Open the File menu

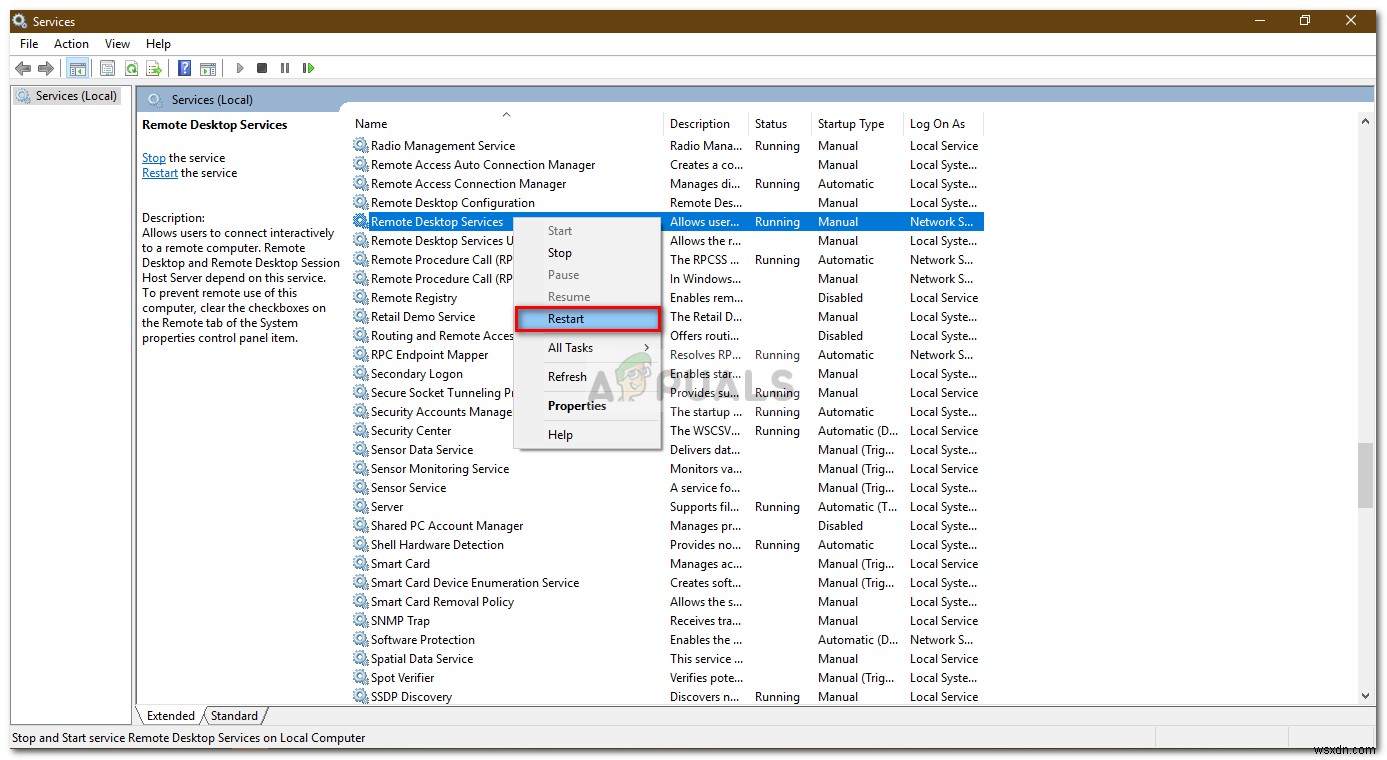tap(29, 44)
